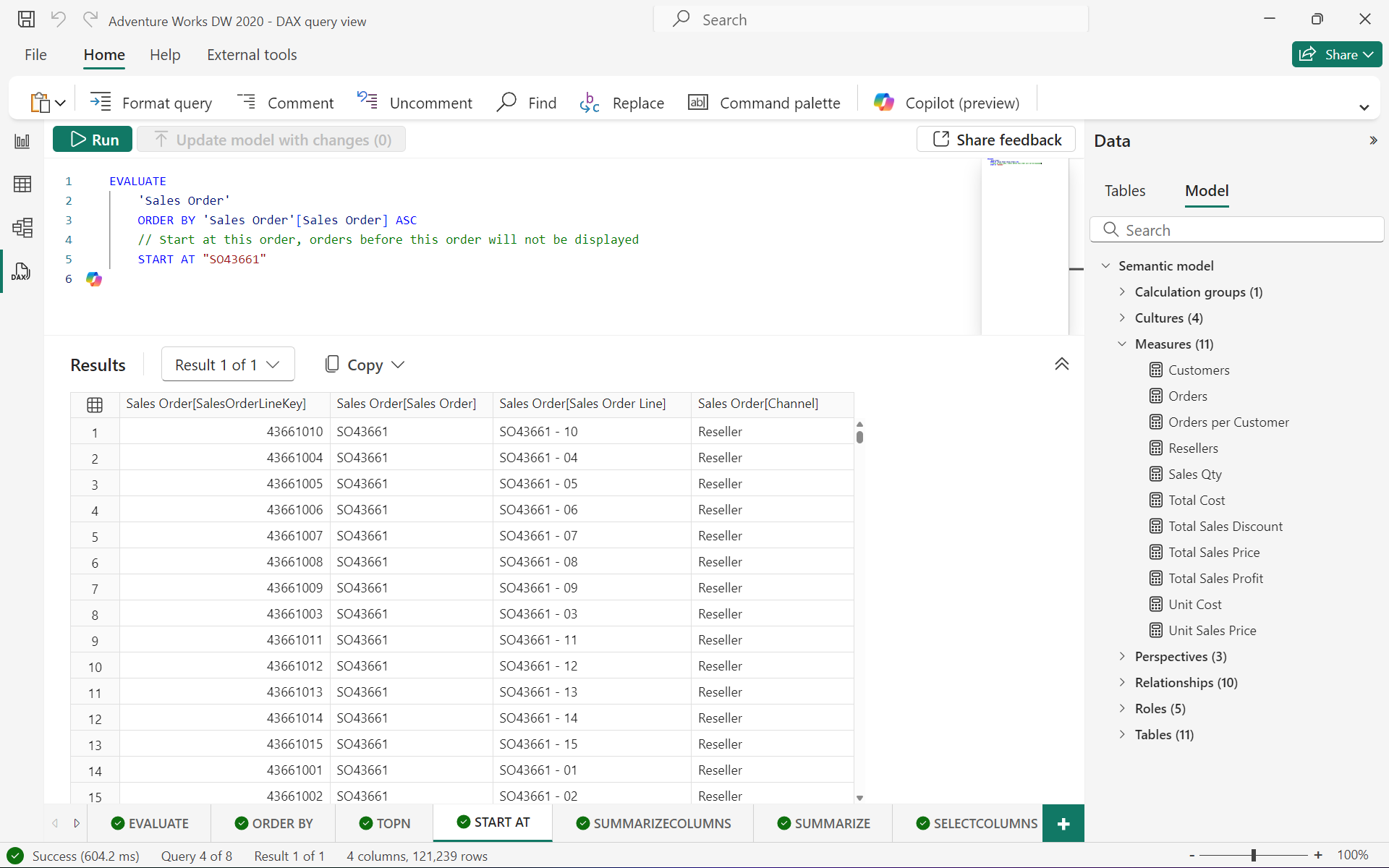The image size is (1389, 868).
Task: Open Format query tool
Action: click(151, 103)
